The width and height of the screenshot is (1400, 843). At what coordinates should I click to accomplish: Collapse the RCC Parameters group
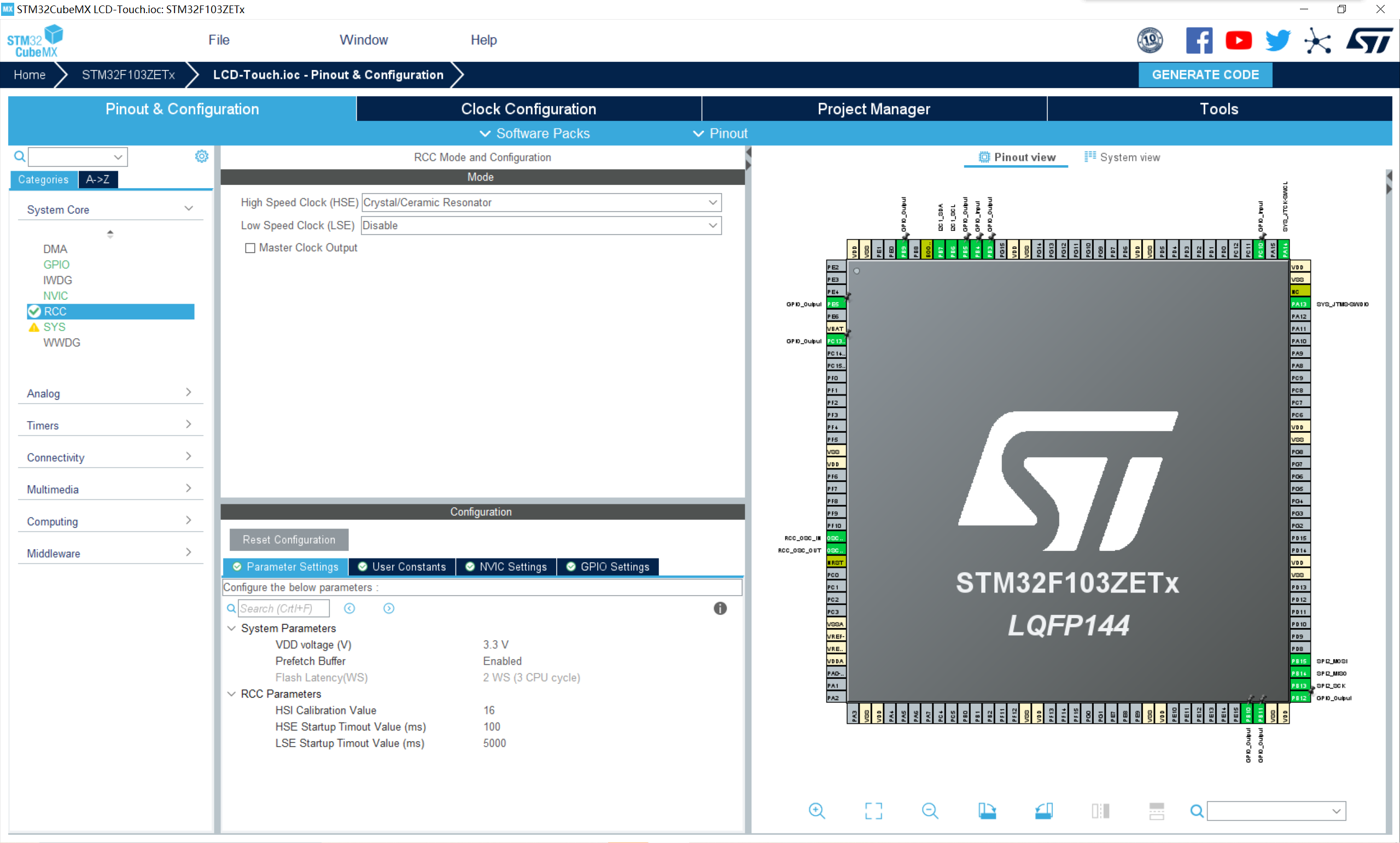click(x=232, y=694)
